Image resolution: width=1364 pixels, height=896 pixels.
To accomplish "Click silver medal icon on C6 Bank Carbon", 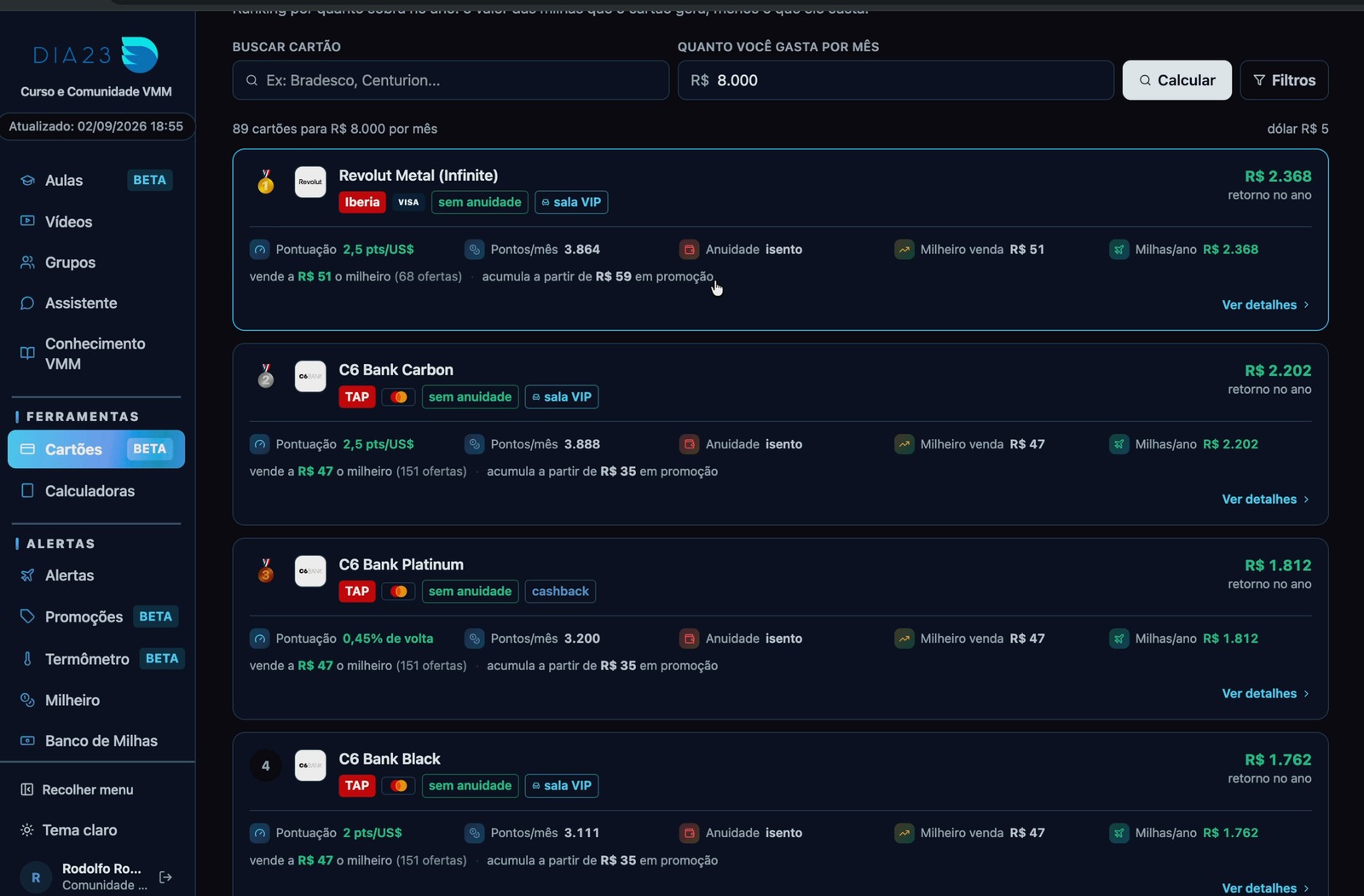I will click(x=266, y=376).
